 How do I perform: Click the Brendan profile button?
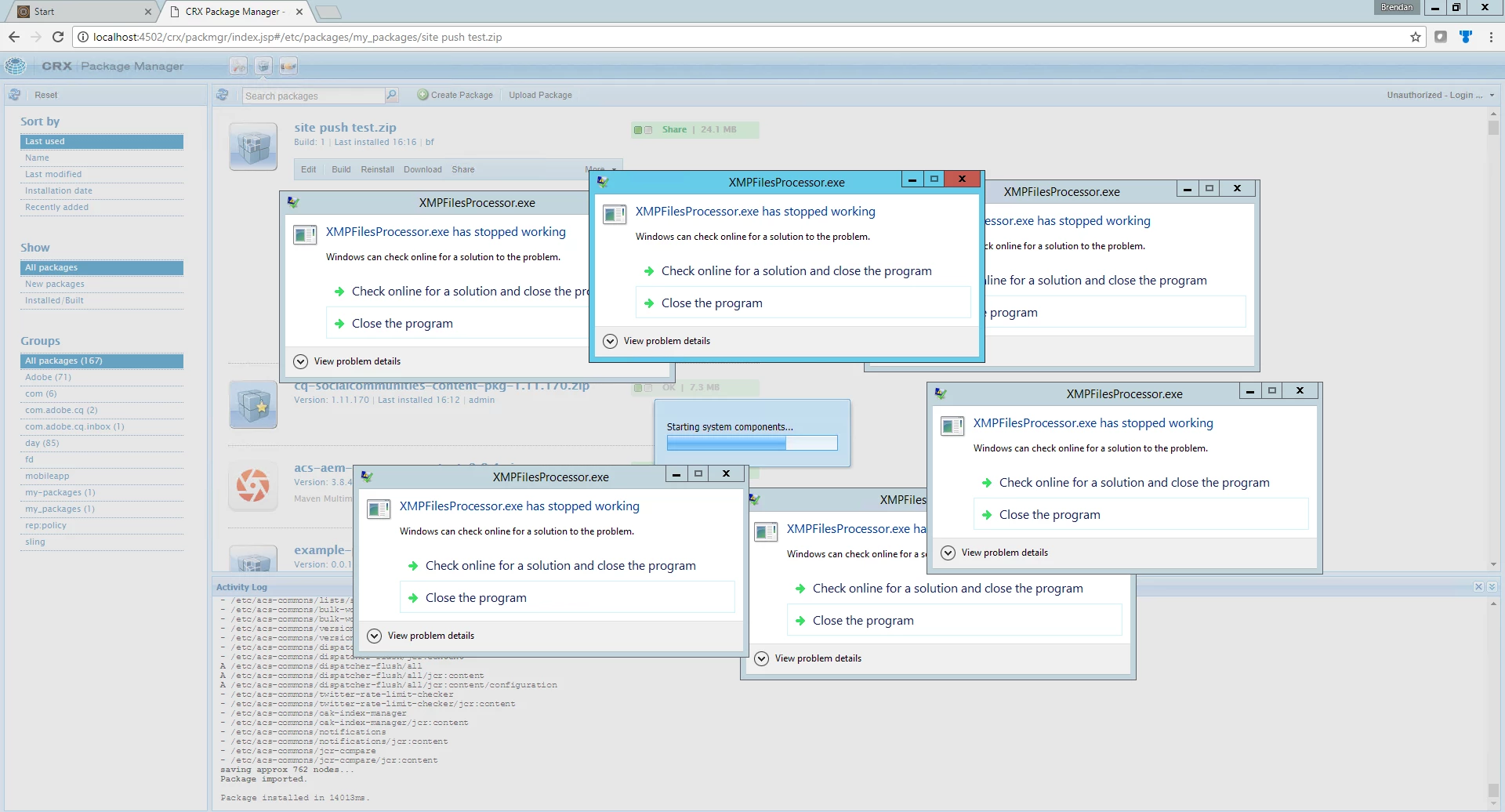(x=1397, y=7)
